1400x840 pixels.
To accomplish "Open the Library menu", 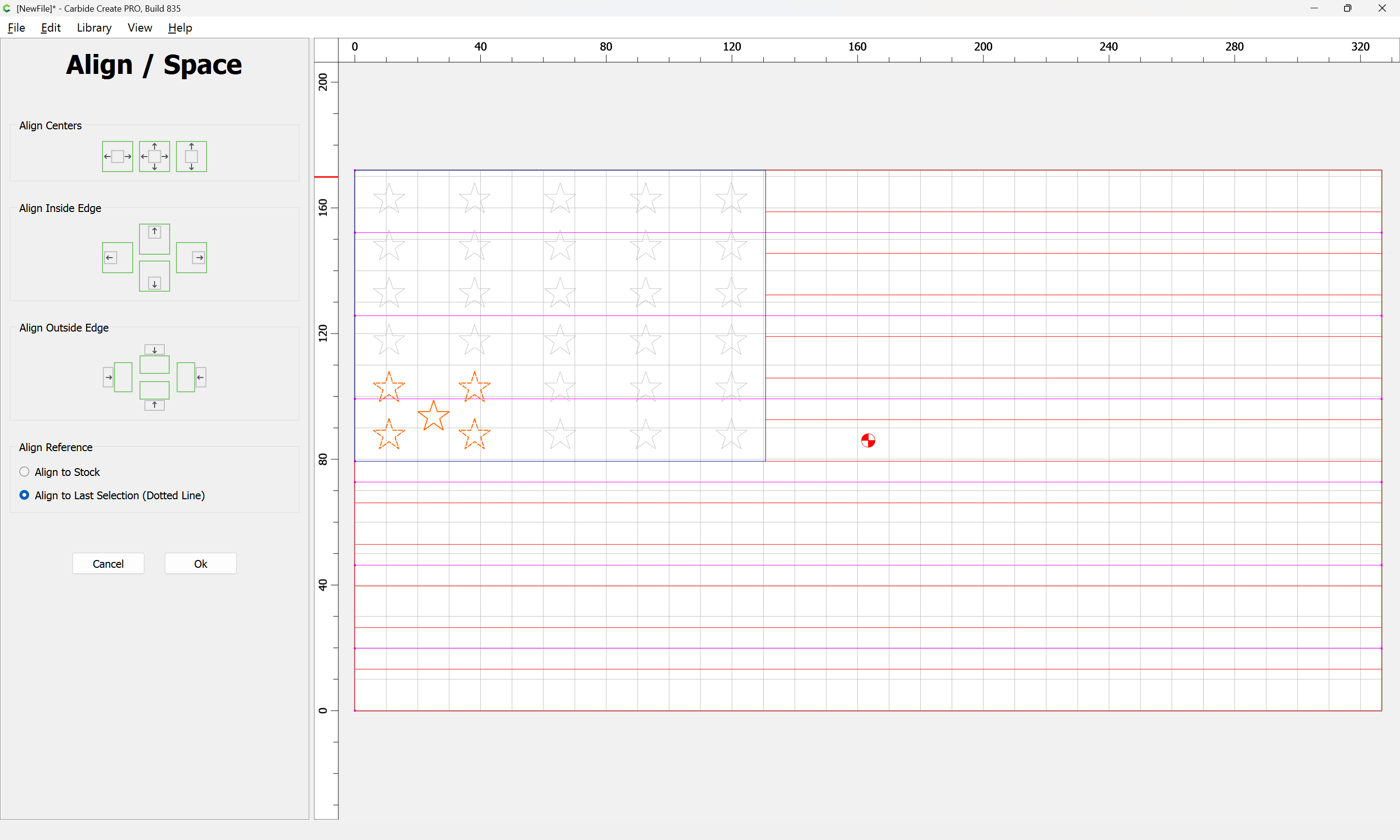I will [x=94, y=28].
